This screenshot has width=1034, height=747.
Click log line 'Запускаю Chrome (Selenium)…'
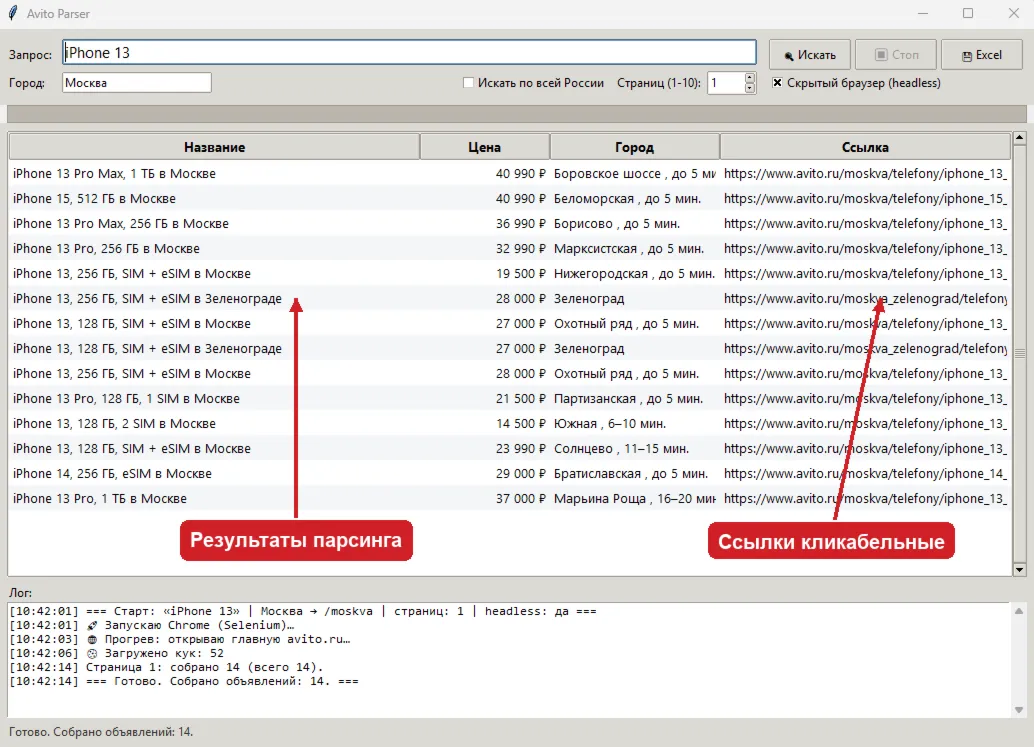[152, 625]
